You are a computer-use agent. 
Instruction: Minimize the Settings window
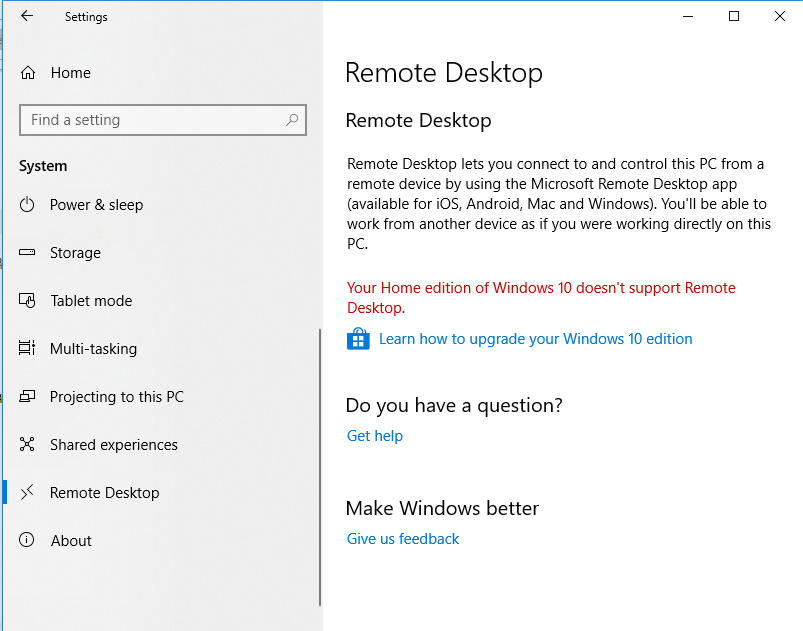point(688,16)
